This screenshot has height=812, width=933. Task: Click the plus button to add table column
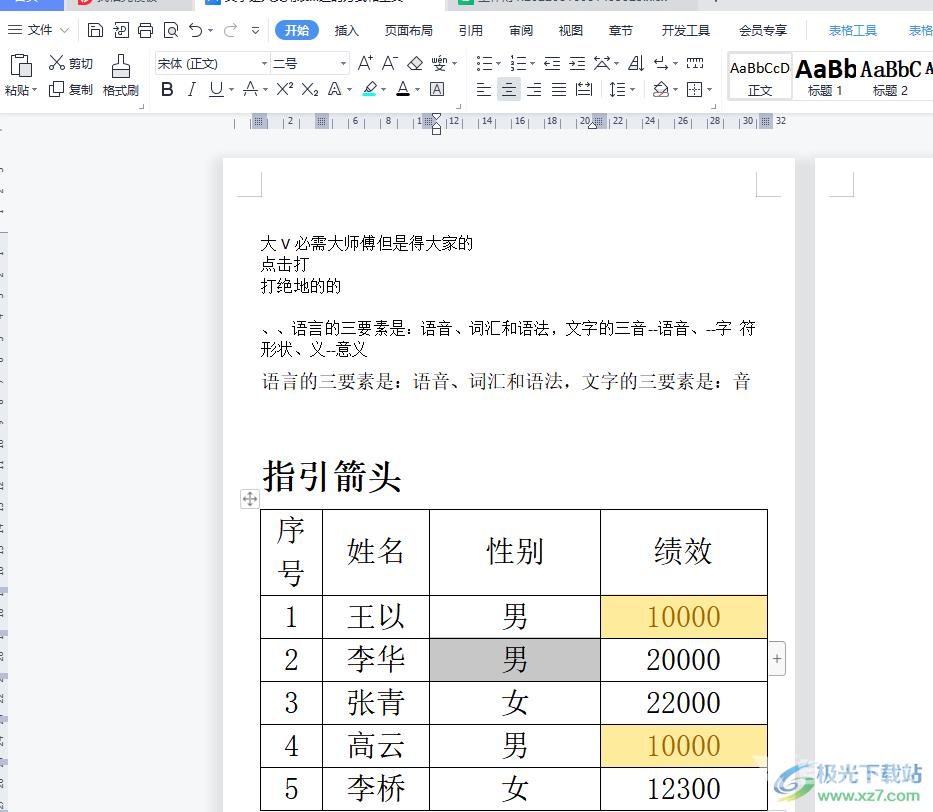(777, 659)
